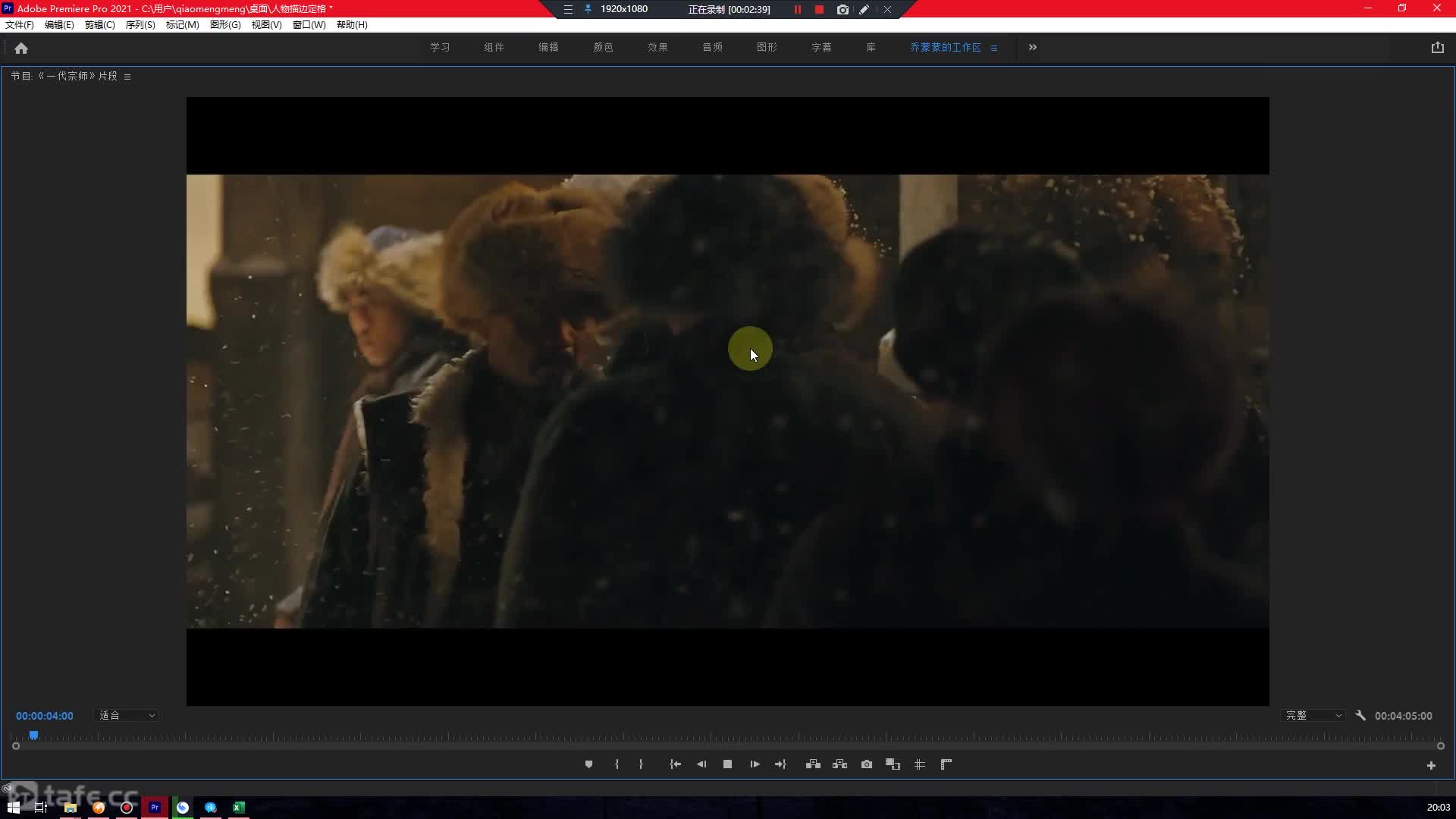1456x819 pixels.
Task: Open the 窗口(W) menu
Action: pos(309,25)
